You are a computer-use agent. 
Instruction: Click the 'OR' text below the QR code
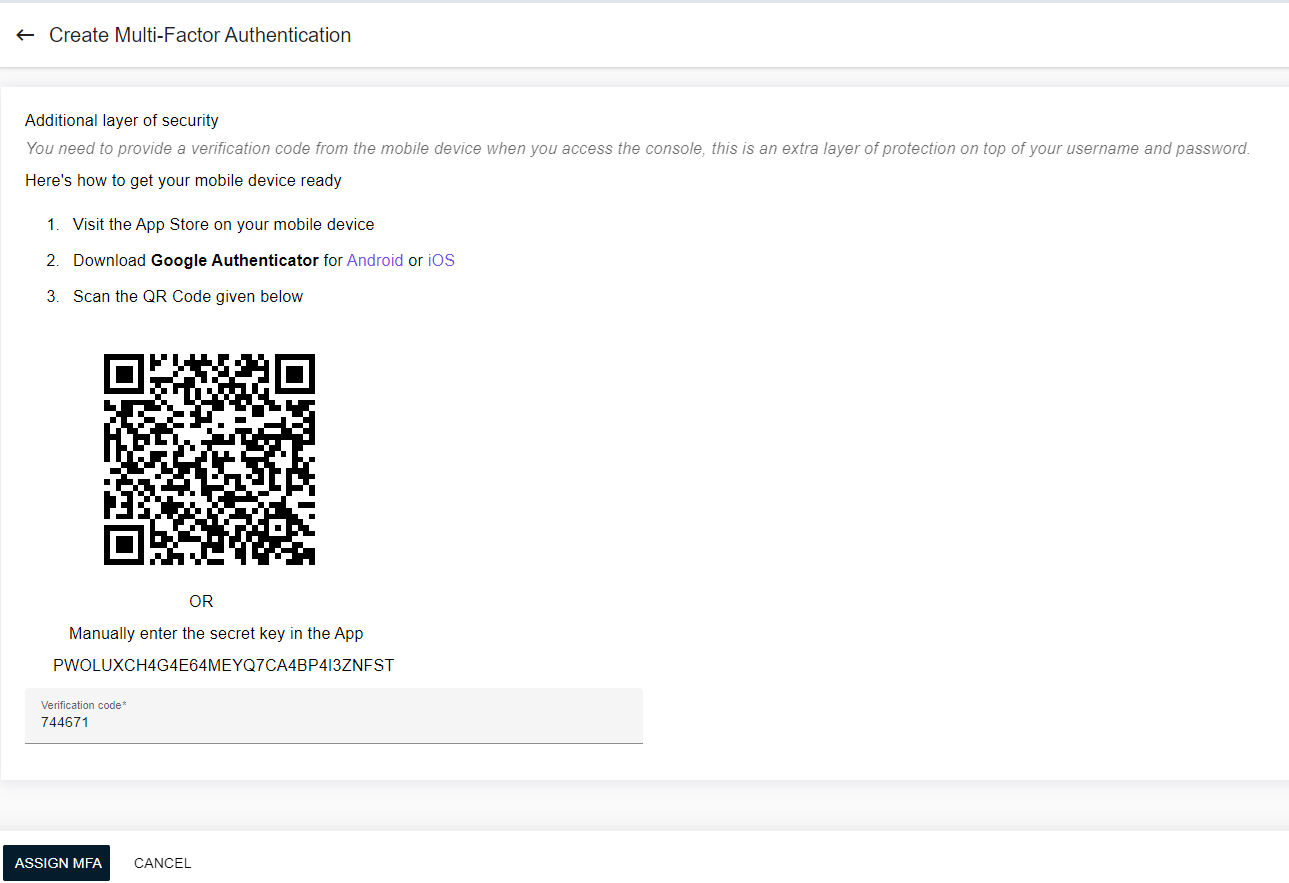pos(201,601)
